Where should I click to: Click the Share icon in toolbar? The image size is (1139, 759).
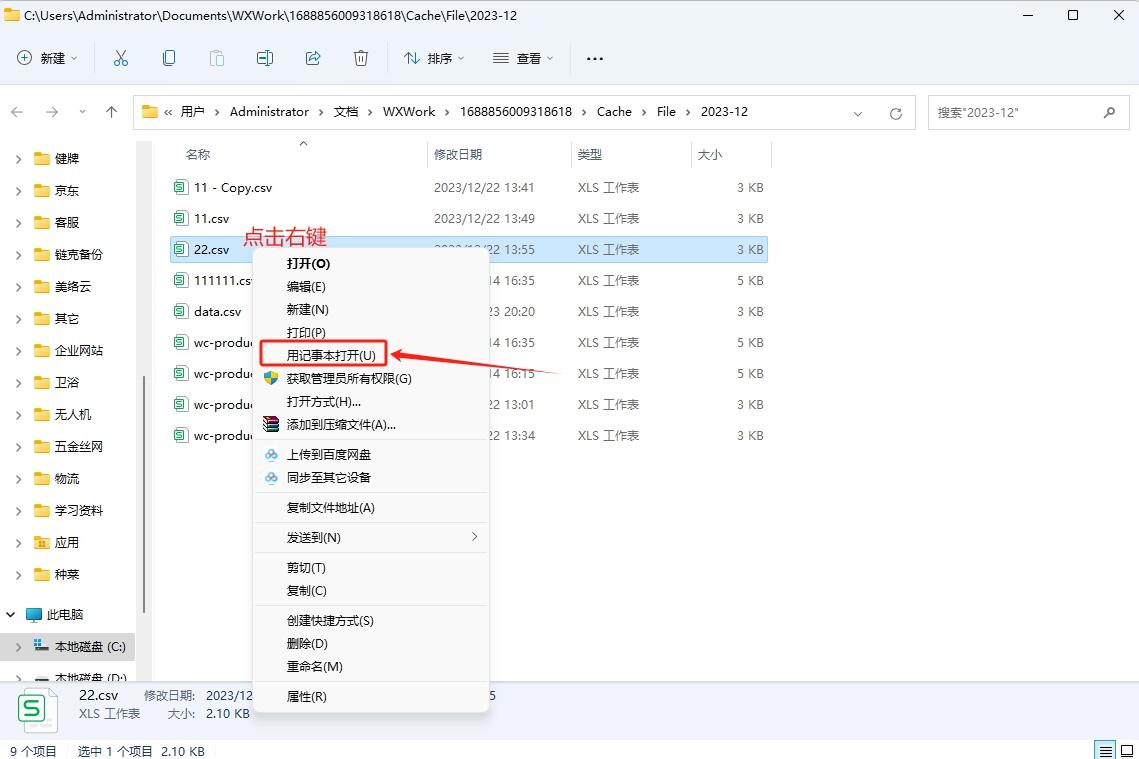pyautogui.click(x=313, y=58)
